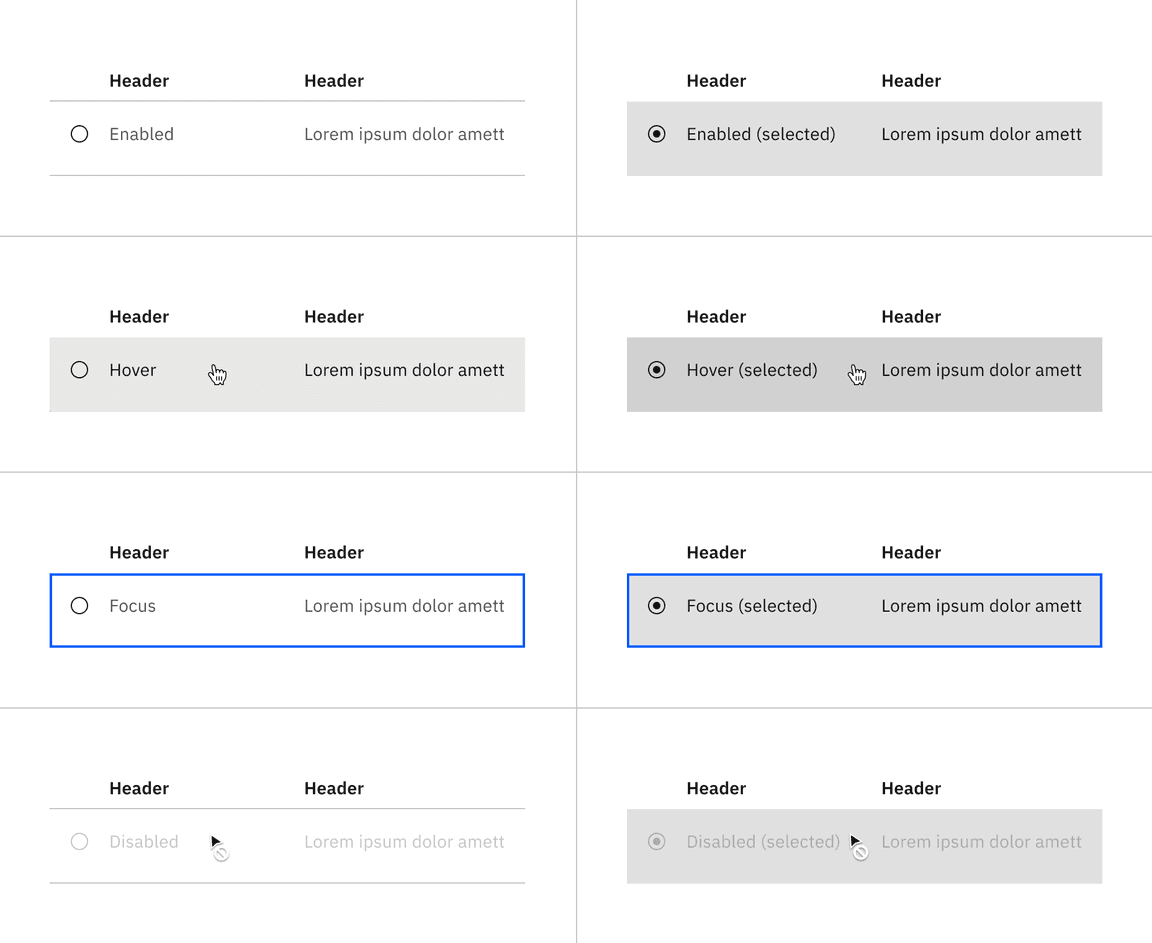Click the Focus (selected) radio button
The height and width of the screenshot is (943, 1152).
[x=657, y=606]
